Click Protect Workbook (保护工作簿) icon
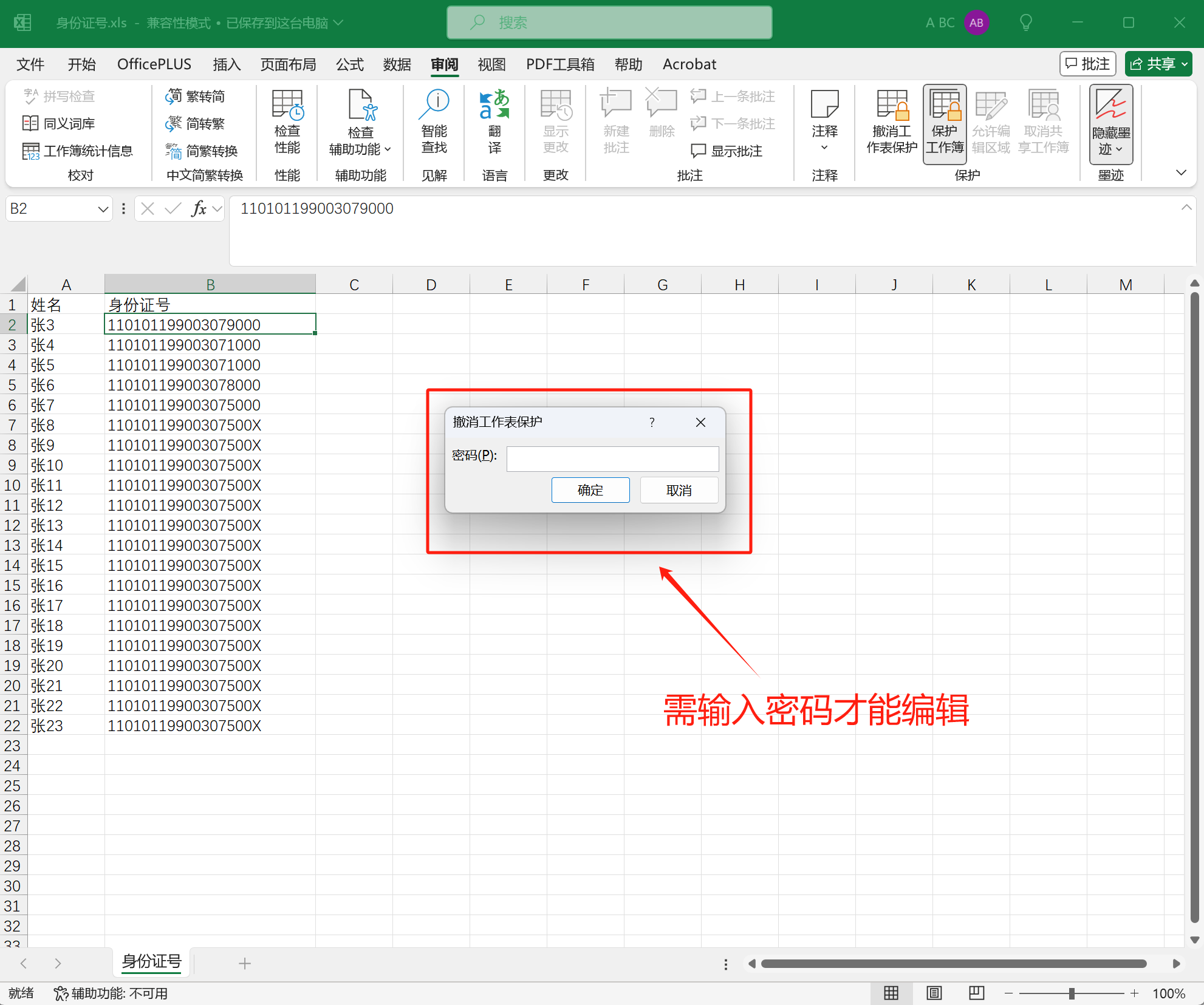The width and height of the screenshot is (1204, 1005). click(x=945, y=121)
